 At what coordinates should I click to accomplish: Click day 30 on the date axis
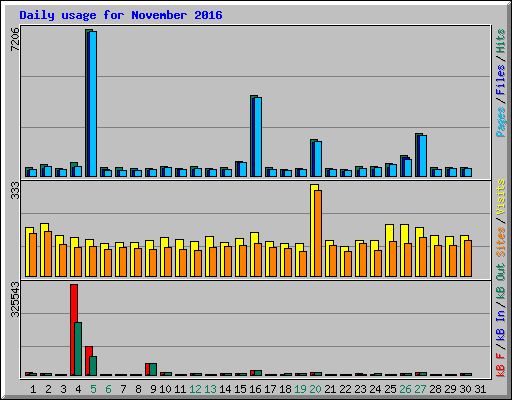click(465, 389)
